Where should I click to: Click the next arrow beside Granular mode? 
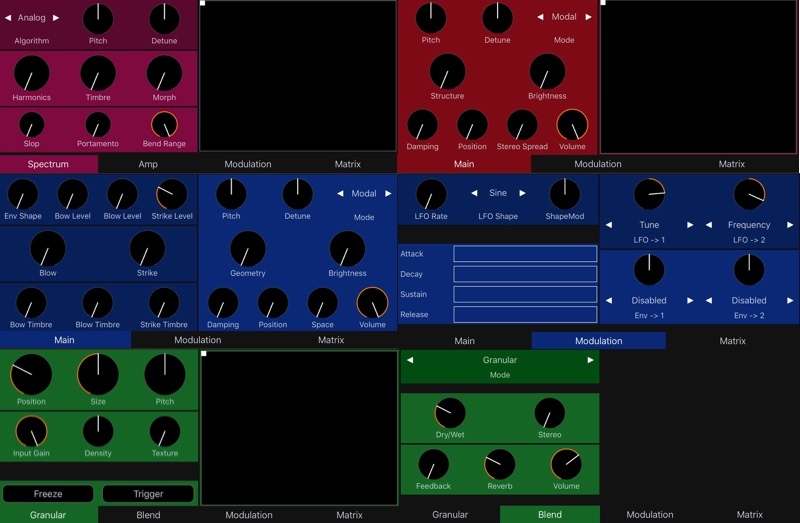[590, 360]
